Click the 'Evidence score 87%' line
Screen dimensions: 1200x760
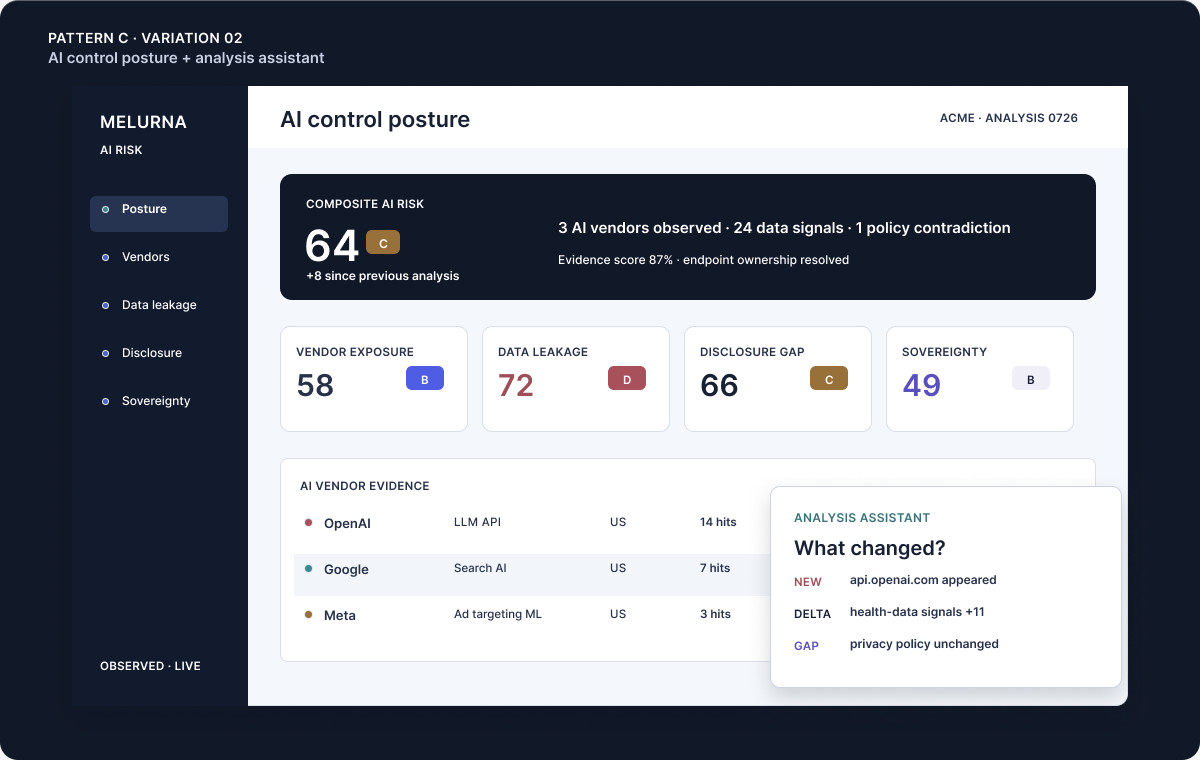click(x=703, y=260)
